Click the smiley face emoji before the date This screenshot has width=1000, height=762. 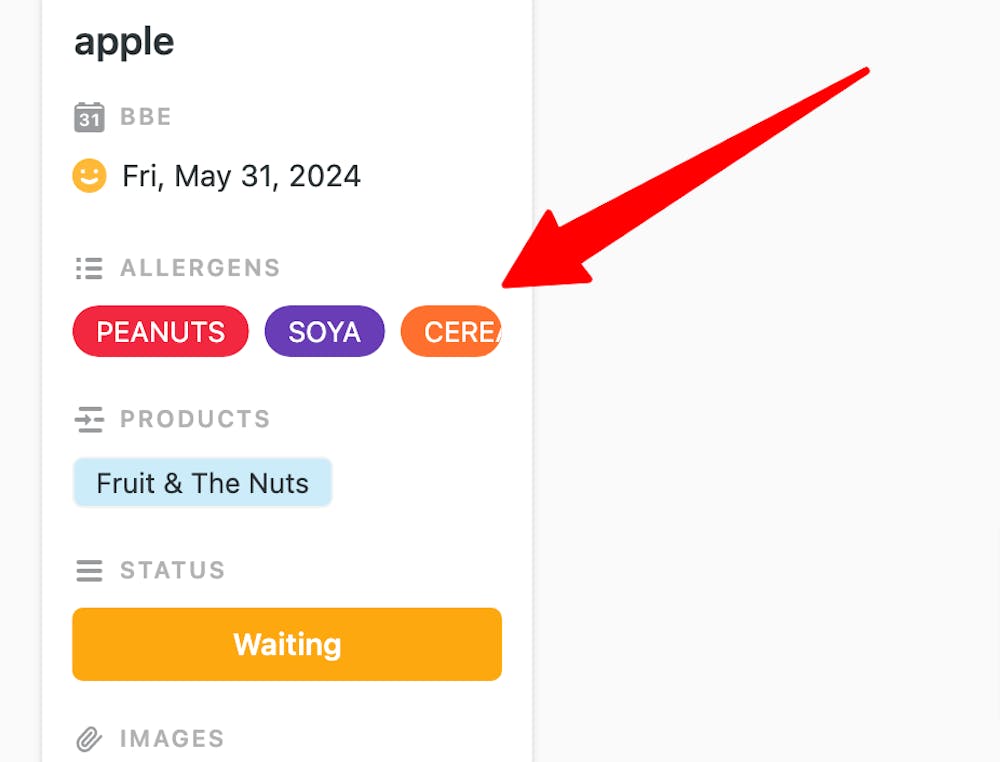(89, 175)
